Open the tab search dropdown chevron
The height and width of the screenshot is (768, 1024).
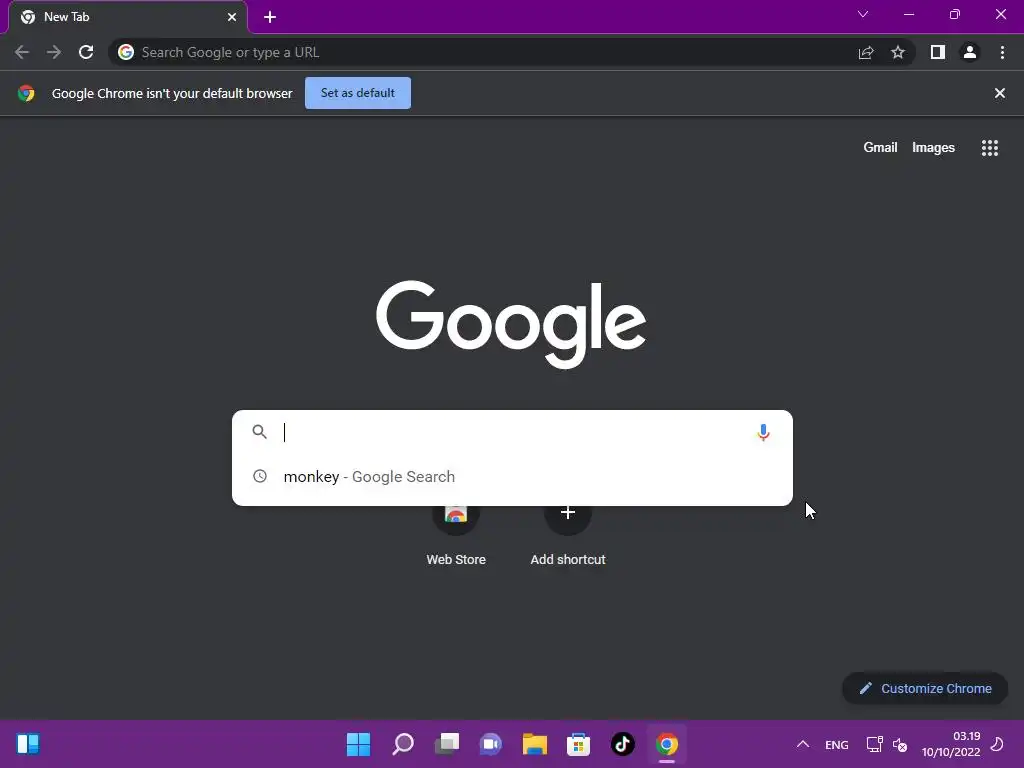[x=863, y=14]
